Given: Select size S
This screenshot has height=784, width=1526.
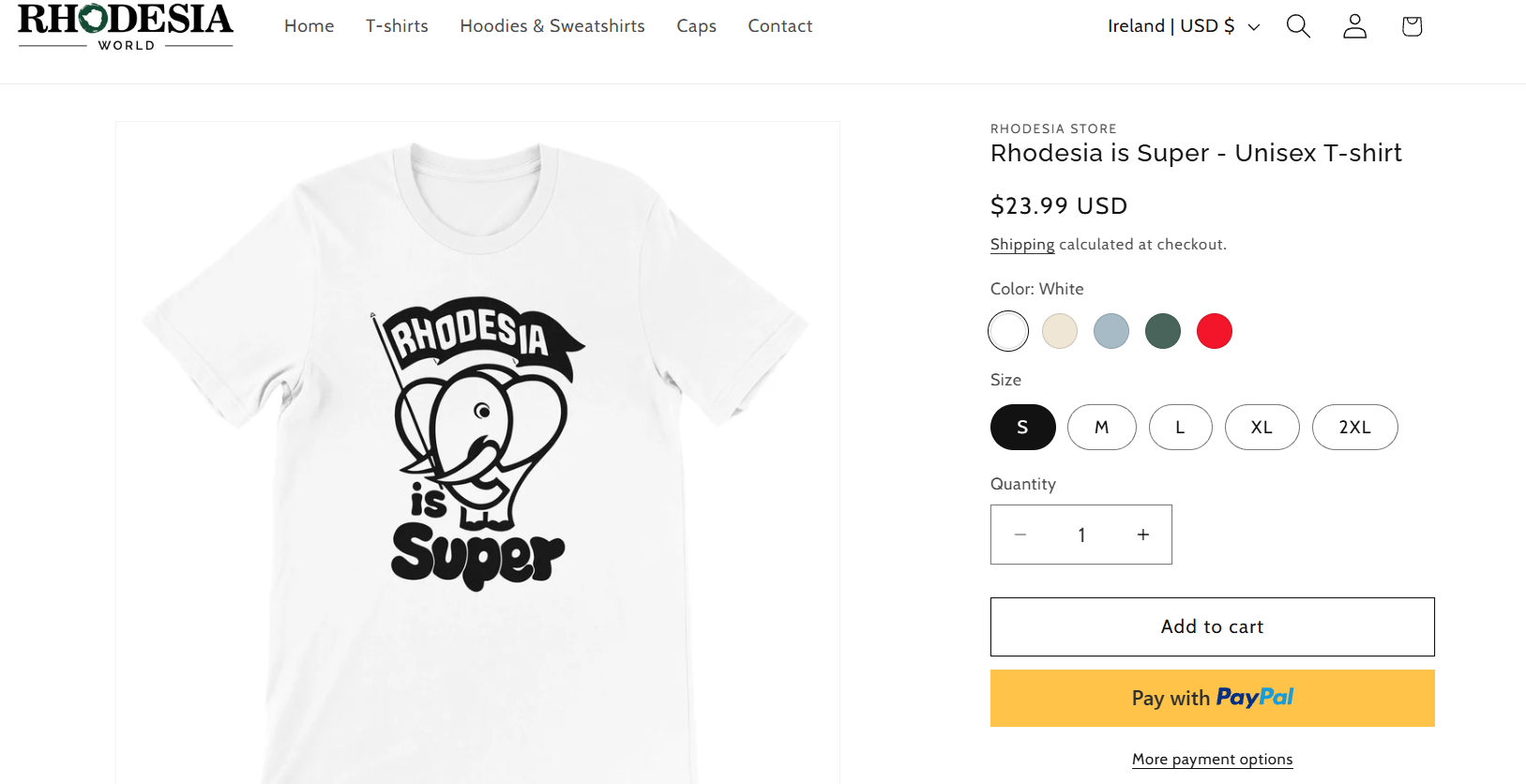Looking at the screenshot, I should tap(1023, 428).
